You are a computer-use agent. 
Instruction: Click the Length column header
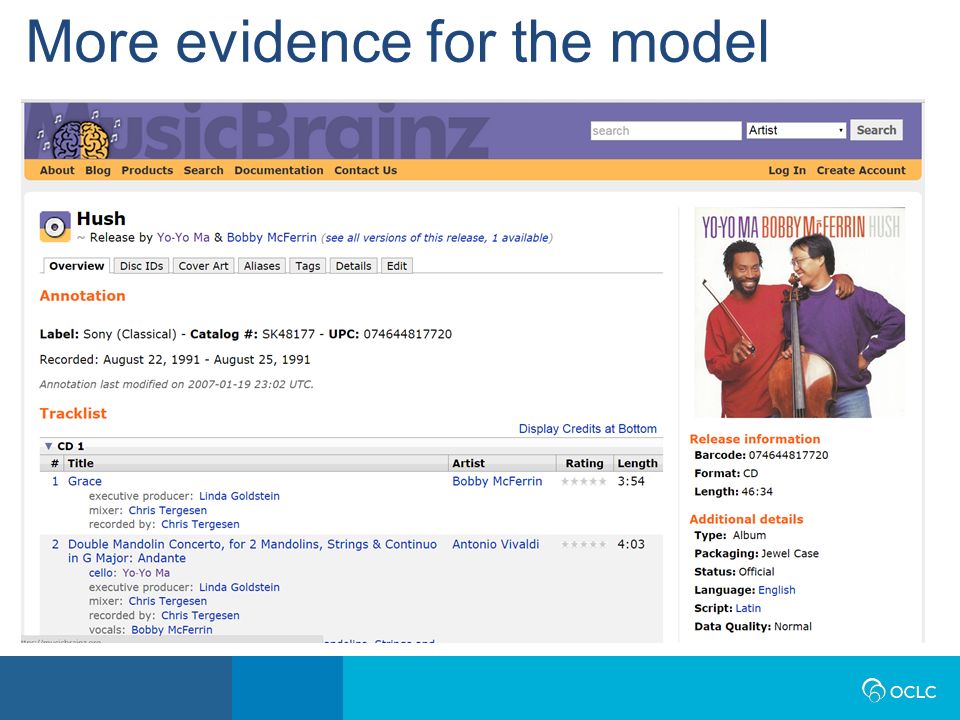point(637,463)
